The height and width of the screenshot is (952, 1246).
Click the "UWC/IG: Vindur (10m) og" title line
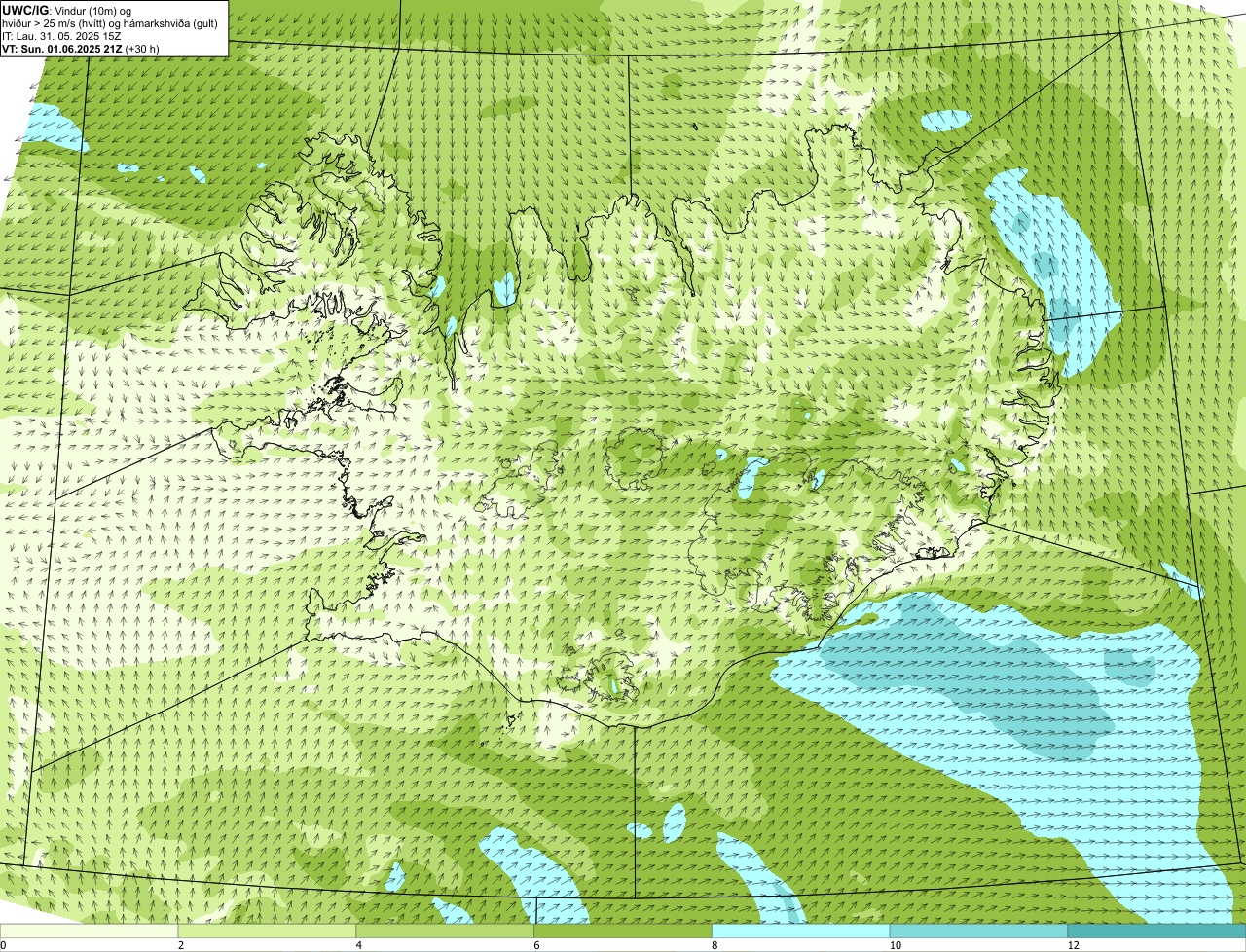67,10
